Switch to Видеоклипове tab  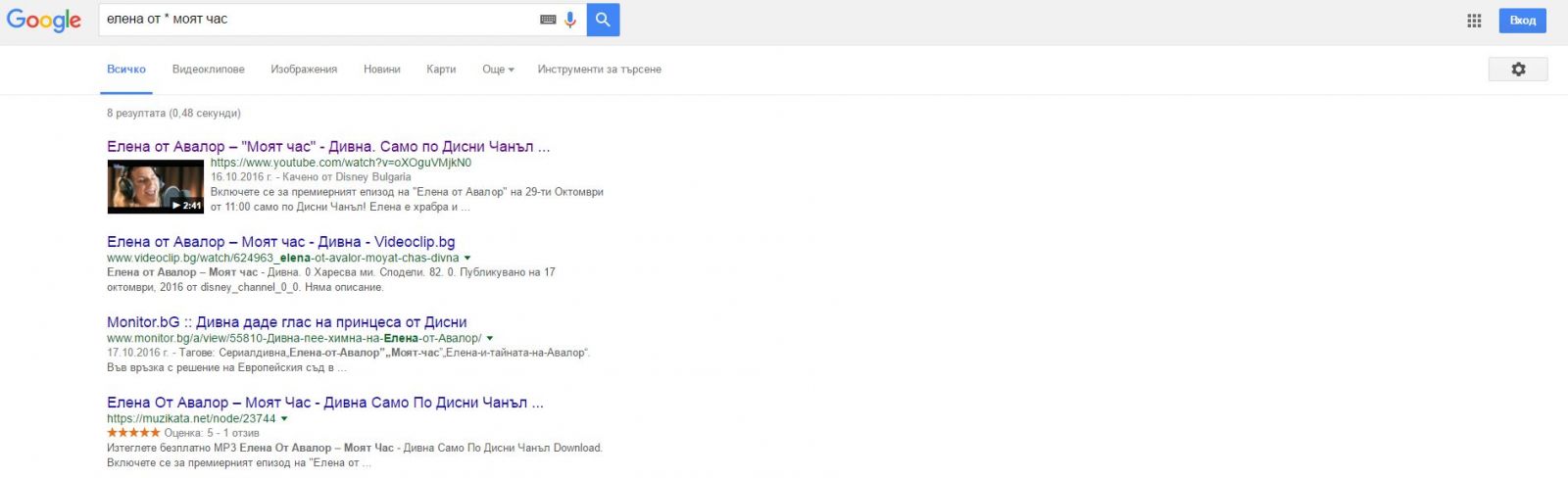click(209, 70)
